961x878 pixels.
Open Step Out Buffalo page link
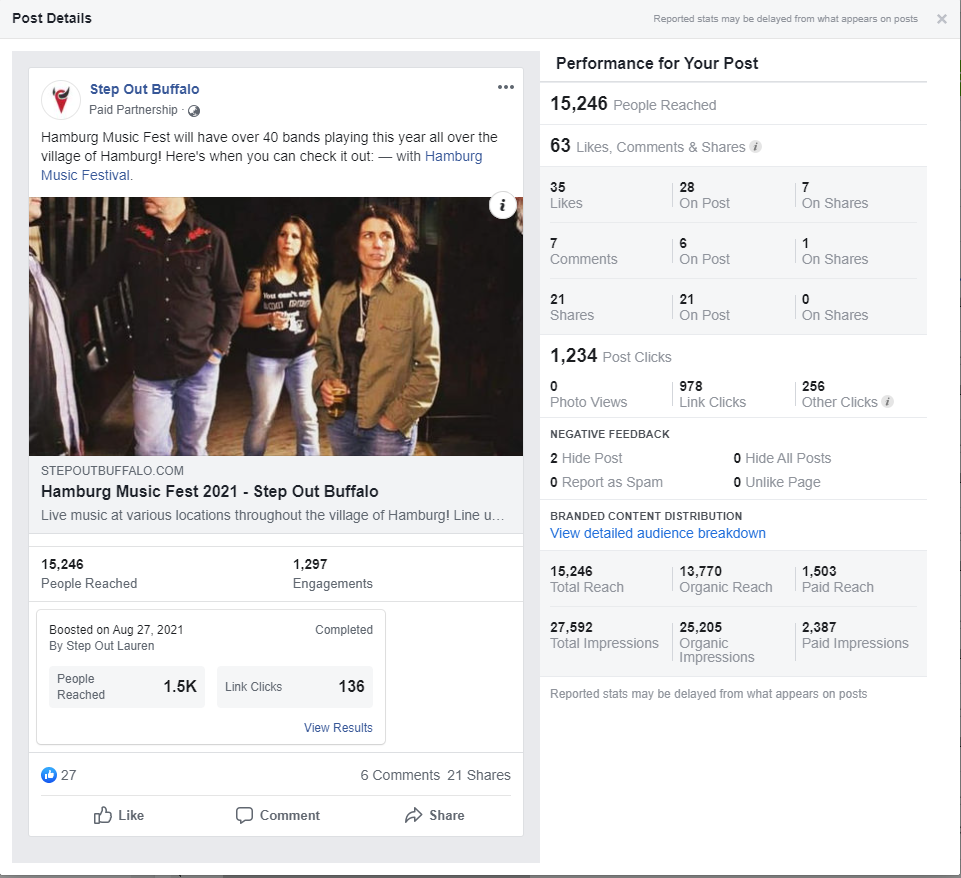[145, 89]
